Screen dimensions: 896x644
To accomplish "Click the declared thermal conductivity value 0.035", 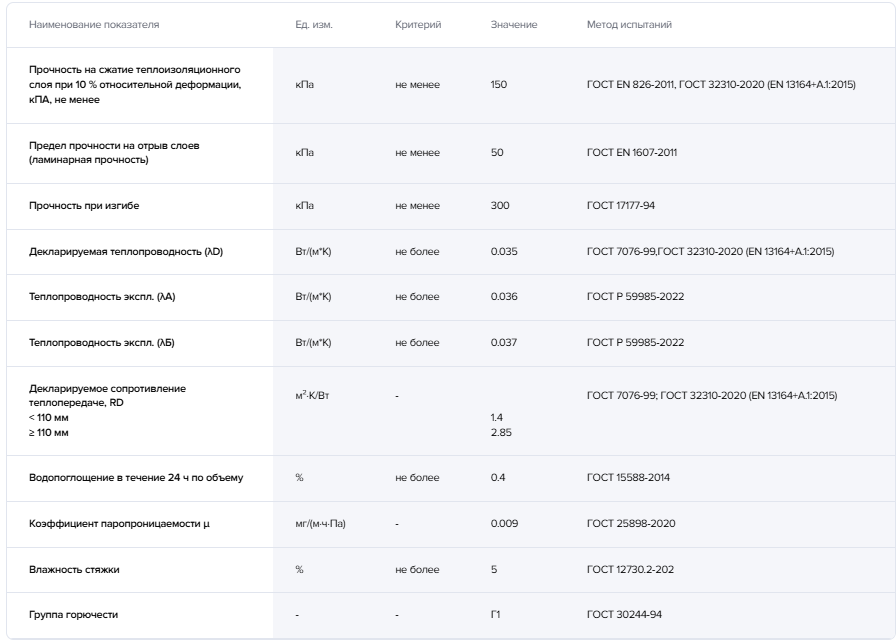I will (x=504, y=251).
